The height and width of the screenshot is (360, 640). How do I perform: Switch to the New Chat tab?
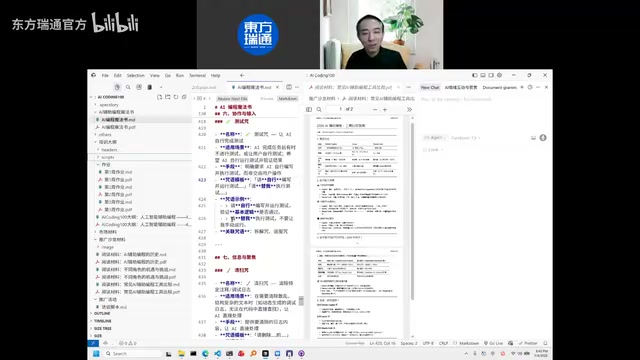(430, 87)
